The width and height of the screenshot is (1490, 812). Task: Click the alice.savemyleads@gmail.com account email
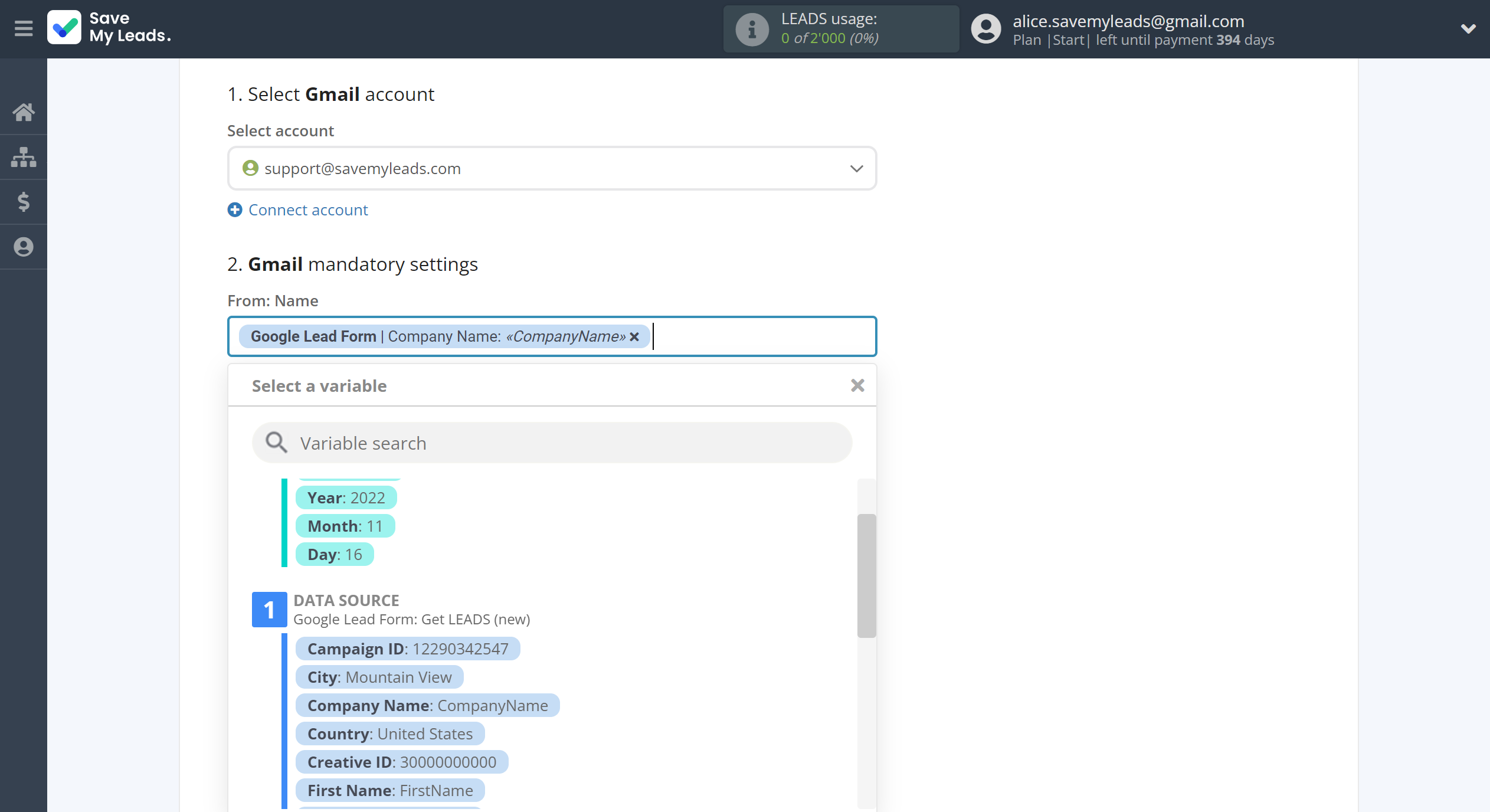[1128, 21]
